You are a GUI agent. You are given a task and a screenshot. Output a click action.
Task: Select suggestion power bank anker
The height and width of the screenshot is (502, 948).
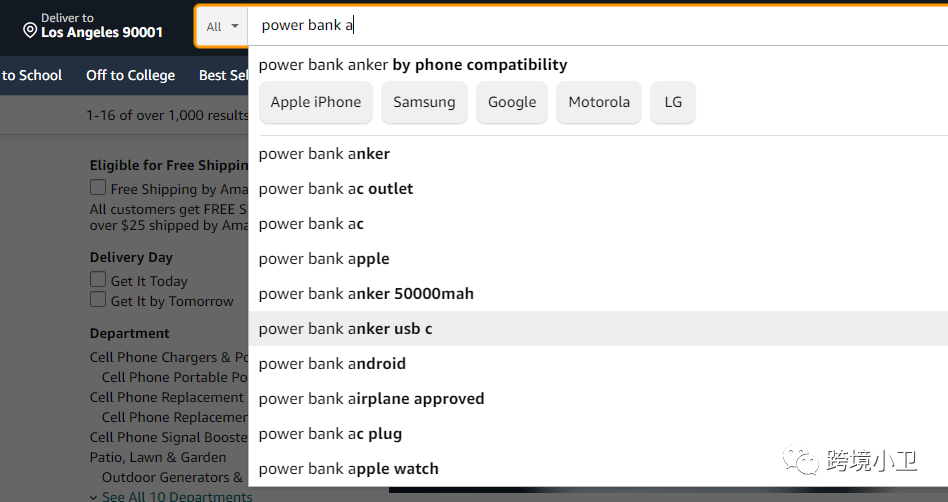(324, 154)
